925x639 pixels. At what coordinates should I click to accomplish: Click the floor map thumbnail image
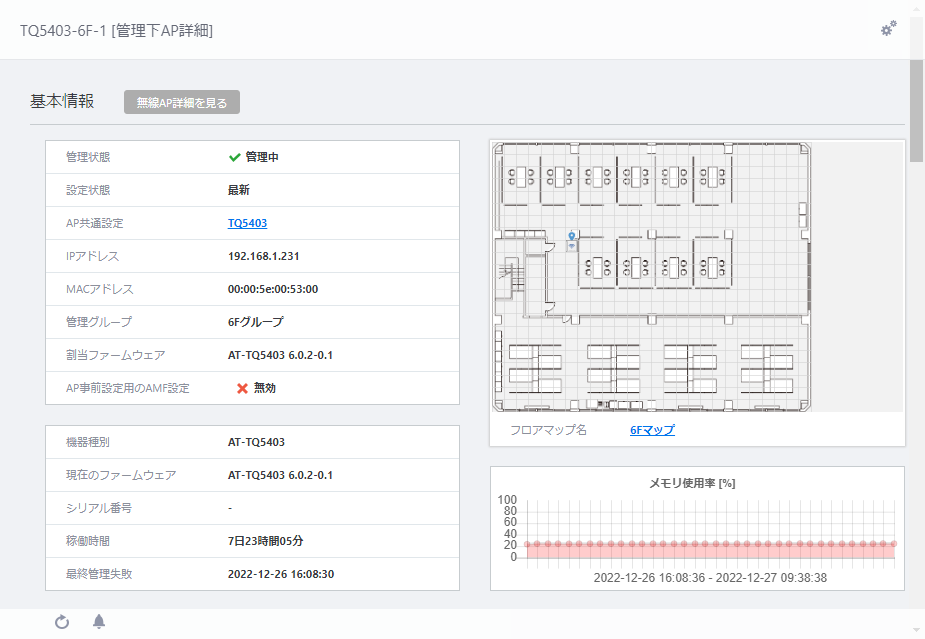[x=651, y=277]
